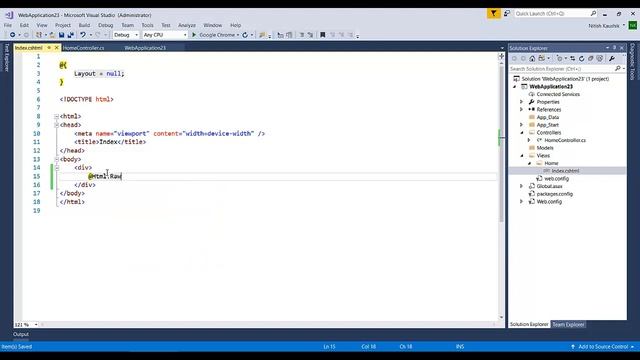Click the Save All toolbar icon
This screenshot has width=640, height=360.
(70, 35)
